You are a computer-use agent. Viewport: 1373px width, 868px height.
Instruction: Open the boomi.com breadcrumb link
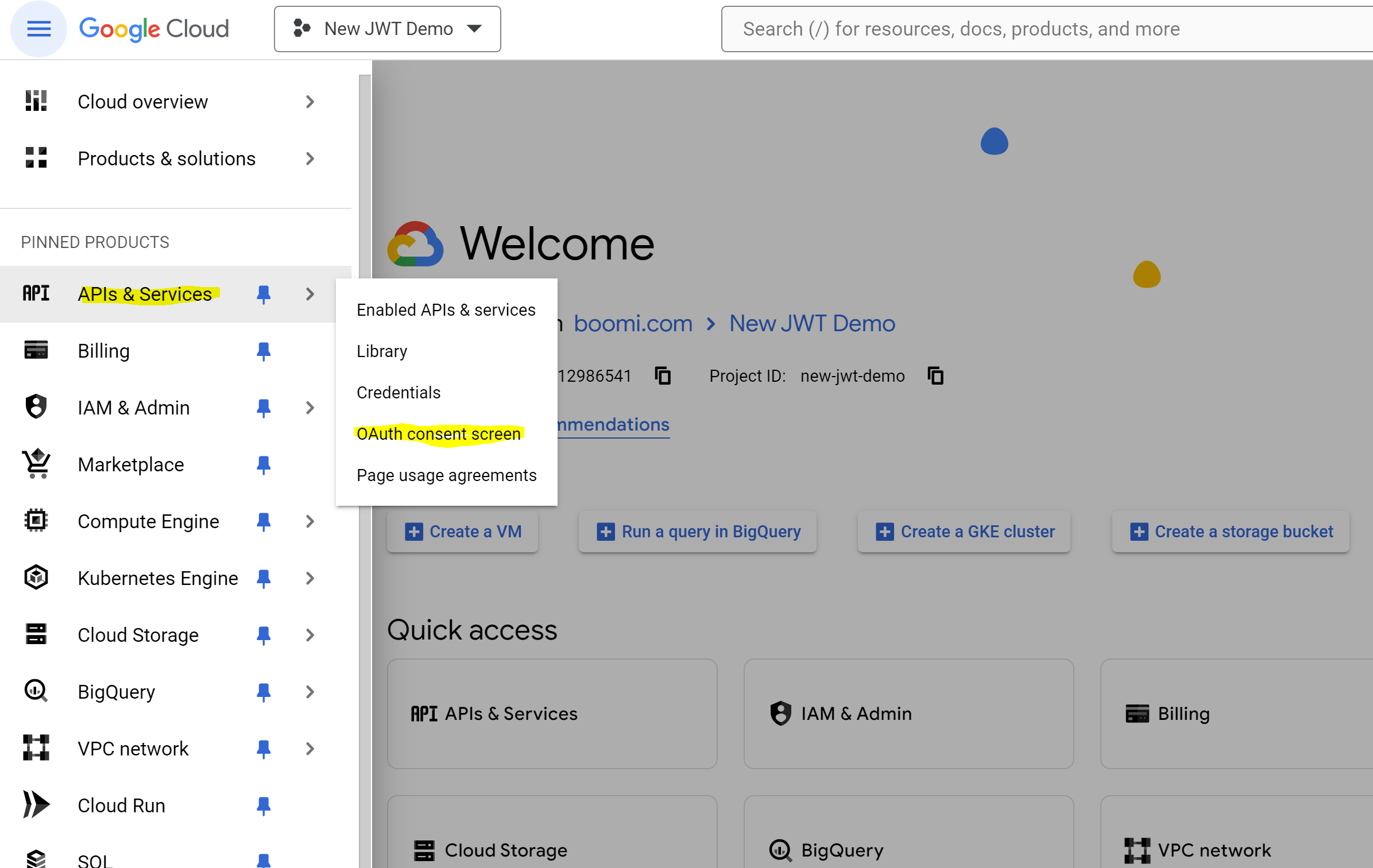click(633, 323)
